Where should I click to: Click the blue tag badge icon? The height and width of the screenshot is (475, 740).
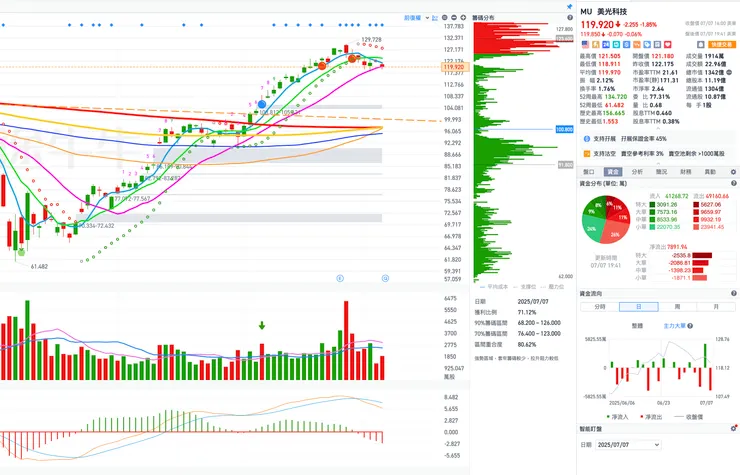[x=647, y=44]
